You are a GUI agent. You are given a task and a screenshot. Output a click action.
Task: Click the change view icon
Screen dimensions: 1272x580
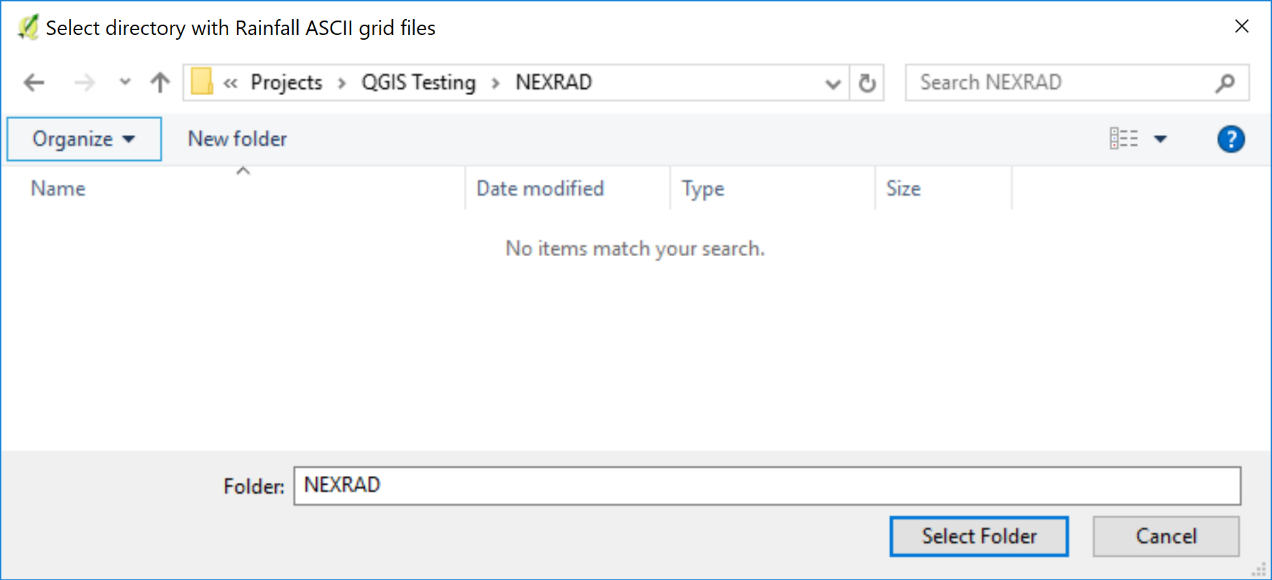tap(1124, 139)
